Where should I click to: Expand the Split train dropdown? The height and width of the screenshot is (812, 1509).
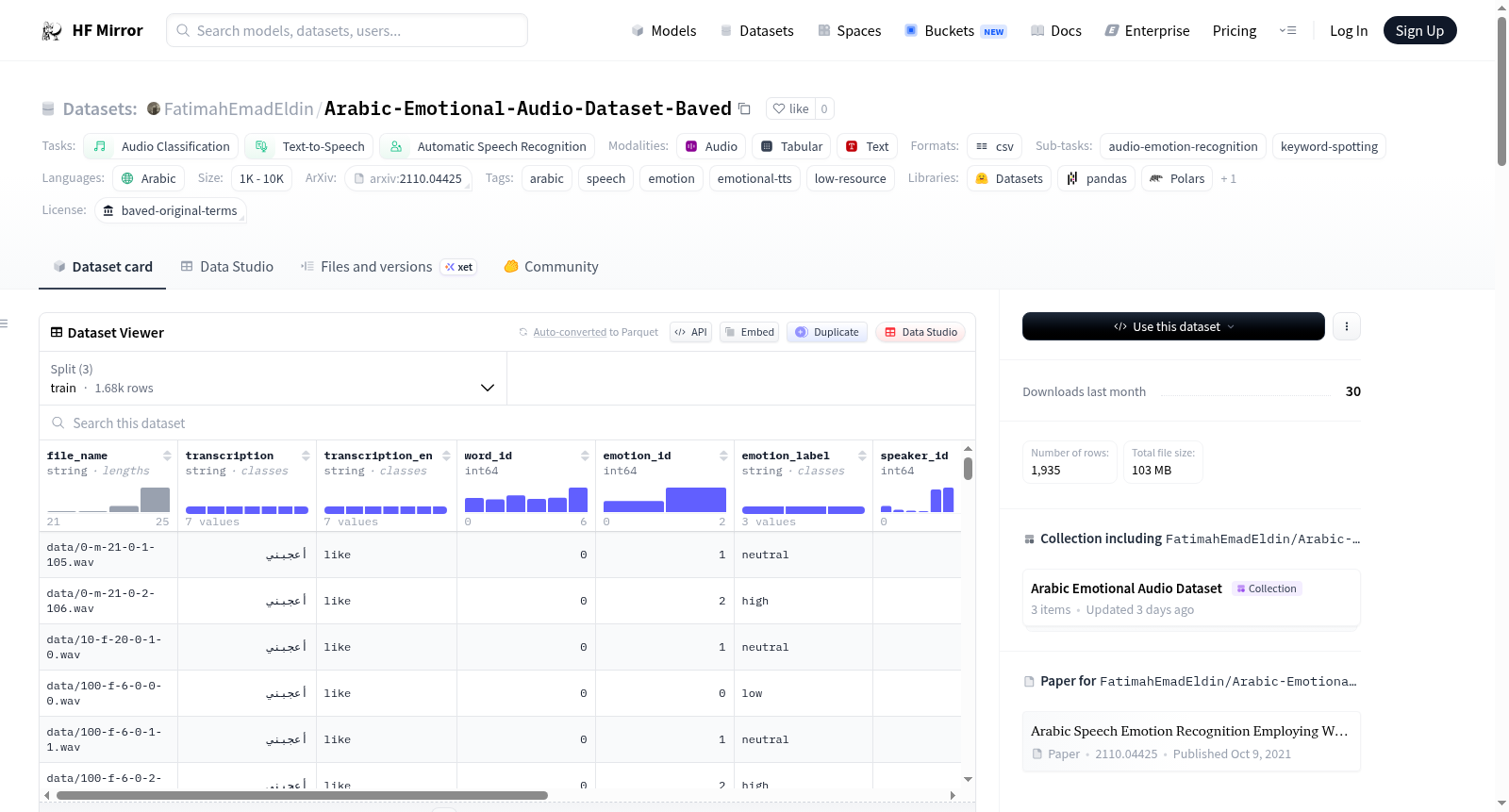point(273,378)
